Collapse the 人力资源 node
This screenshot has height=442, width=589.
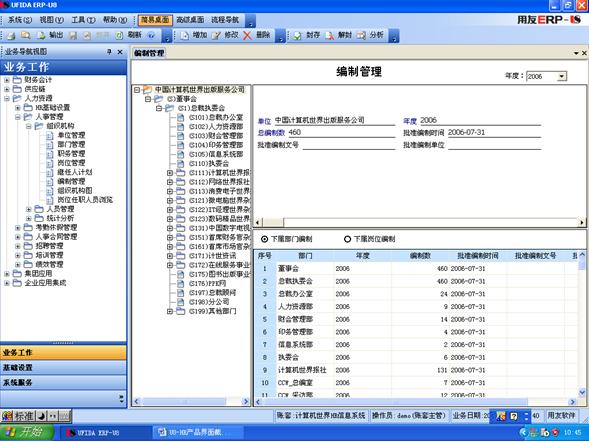click(7, 98)
